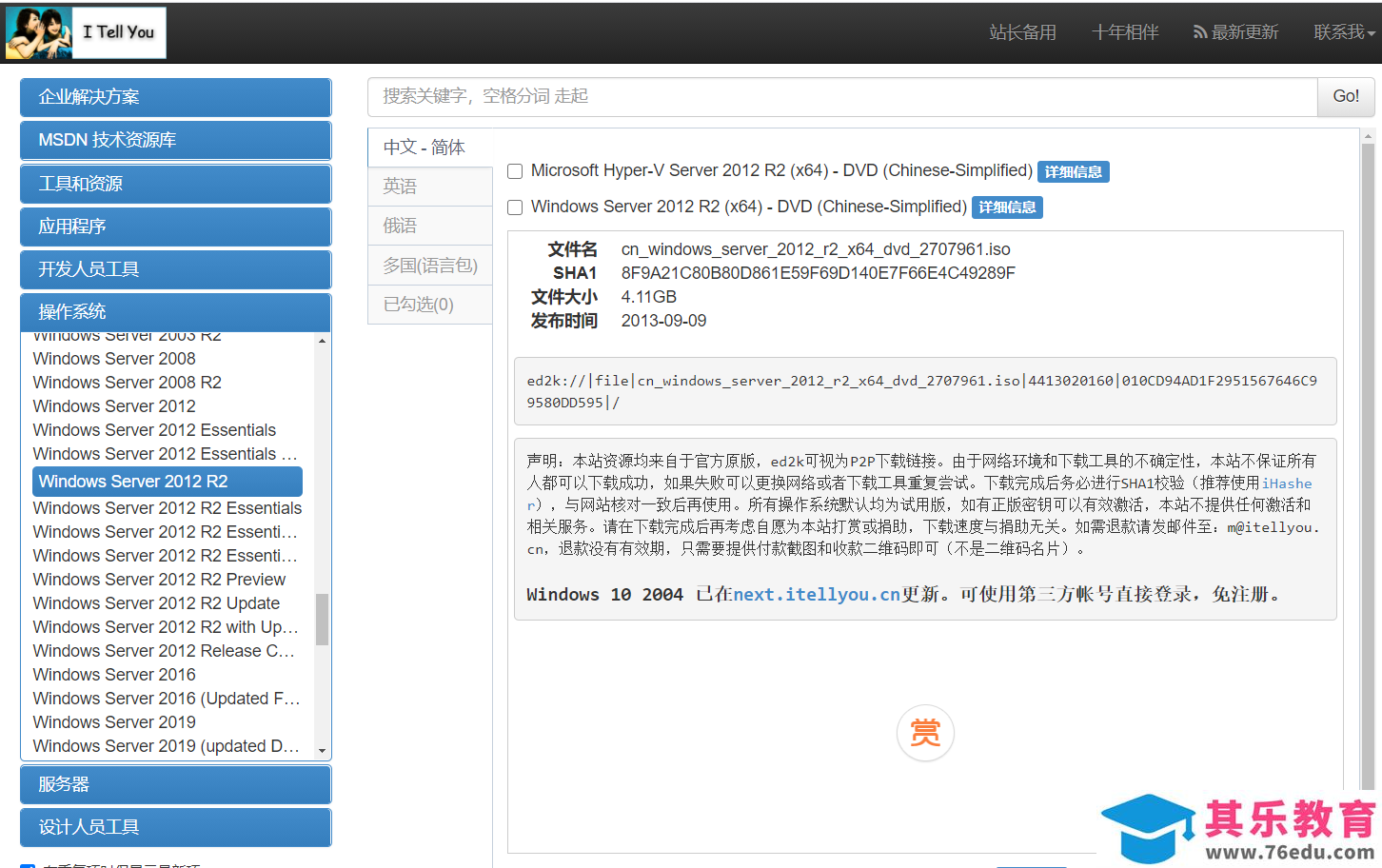Click the 2013-09-09 release date
The image size is (1382, 868).
coord(663,321)
